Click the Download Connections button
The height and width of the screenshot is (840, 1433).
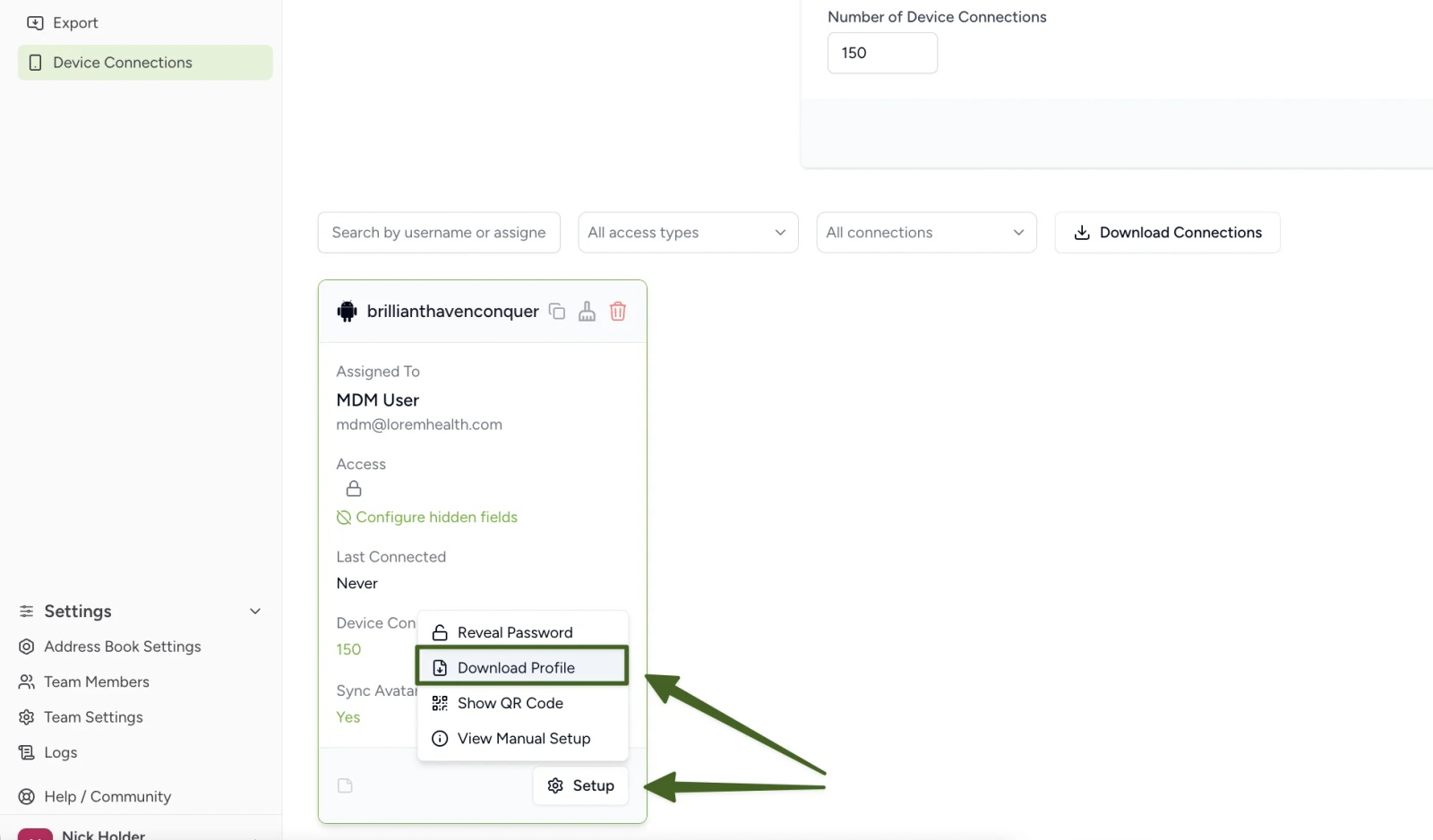[1167, 233]
